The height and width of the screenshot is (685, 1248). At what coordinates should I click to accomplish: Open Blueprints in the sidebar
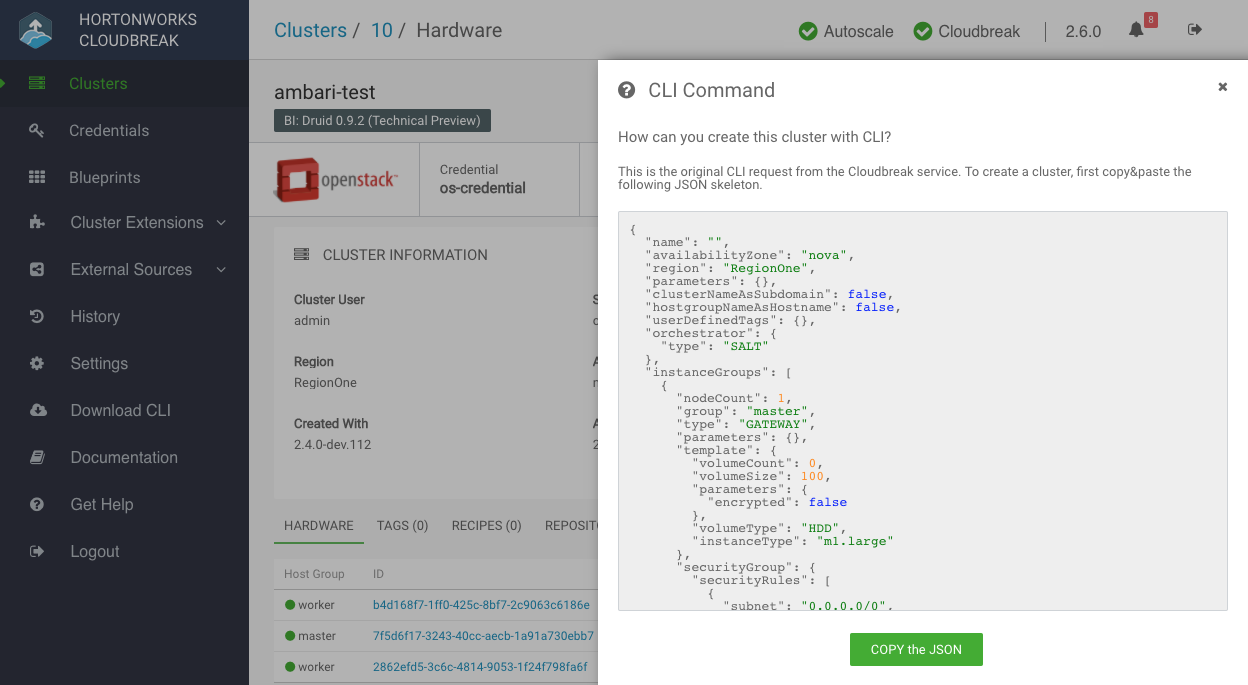point(105,177)
